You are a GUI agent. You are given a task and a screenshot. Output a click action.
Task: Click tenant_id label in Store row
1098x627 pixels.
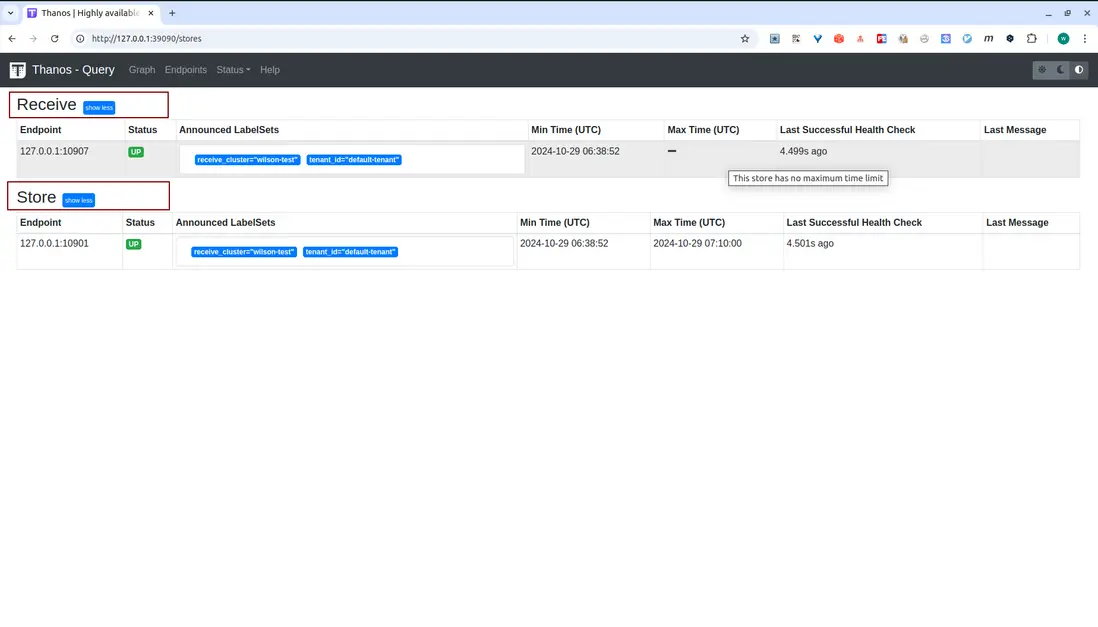tap(350, 252)
